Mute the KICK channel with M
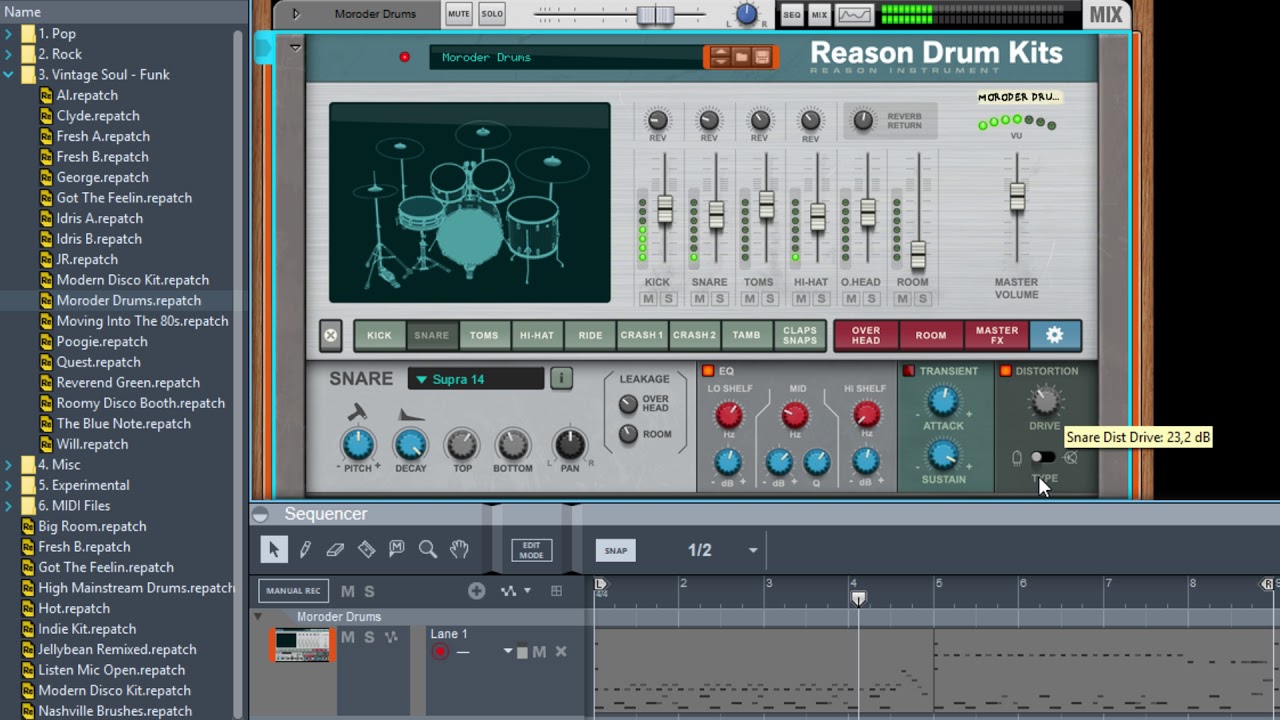This screenshot has height=720, width=1280. 648,299
